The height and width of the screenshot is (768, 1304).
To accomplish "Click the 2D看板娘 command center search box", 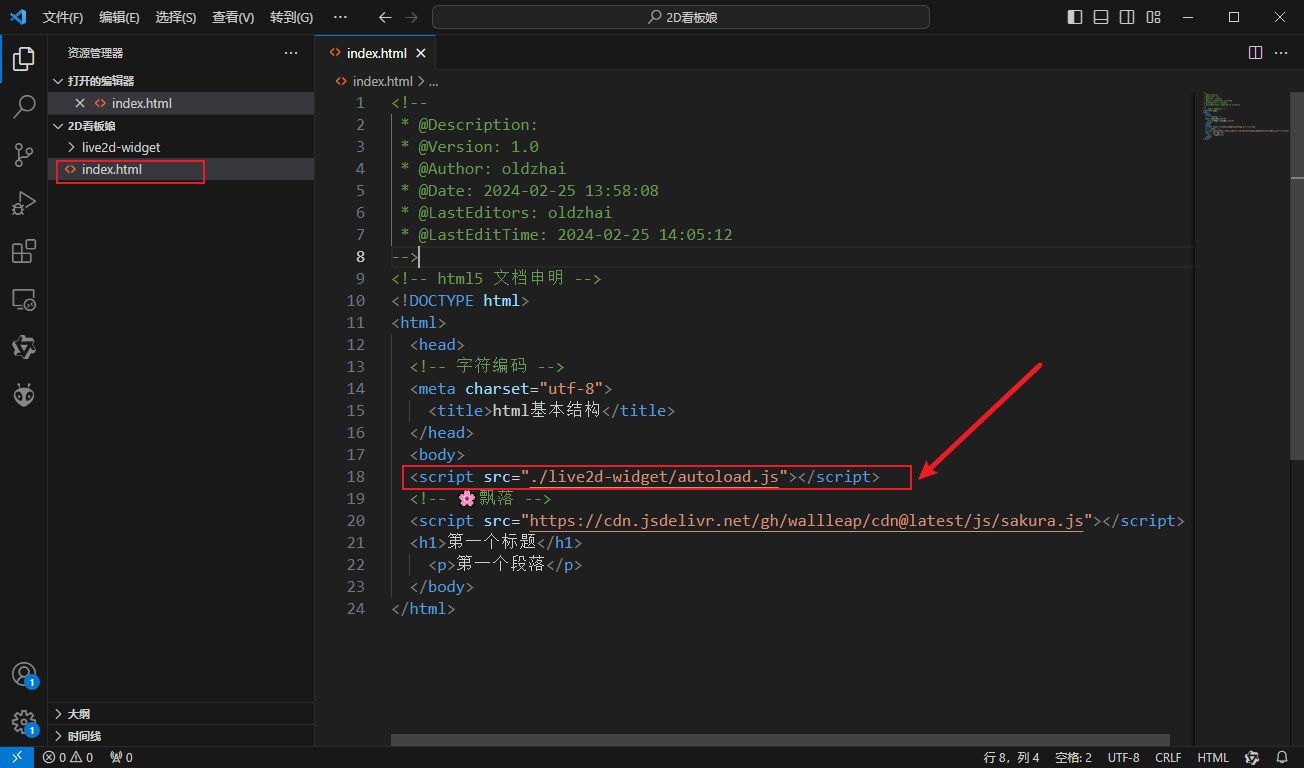I will click(x=681, y=17).
